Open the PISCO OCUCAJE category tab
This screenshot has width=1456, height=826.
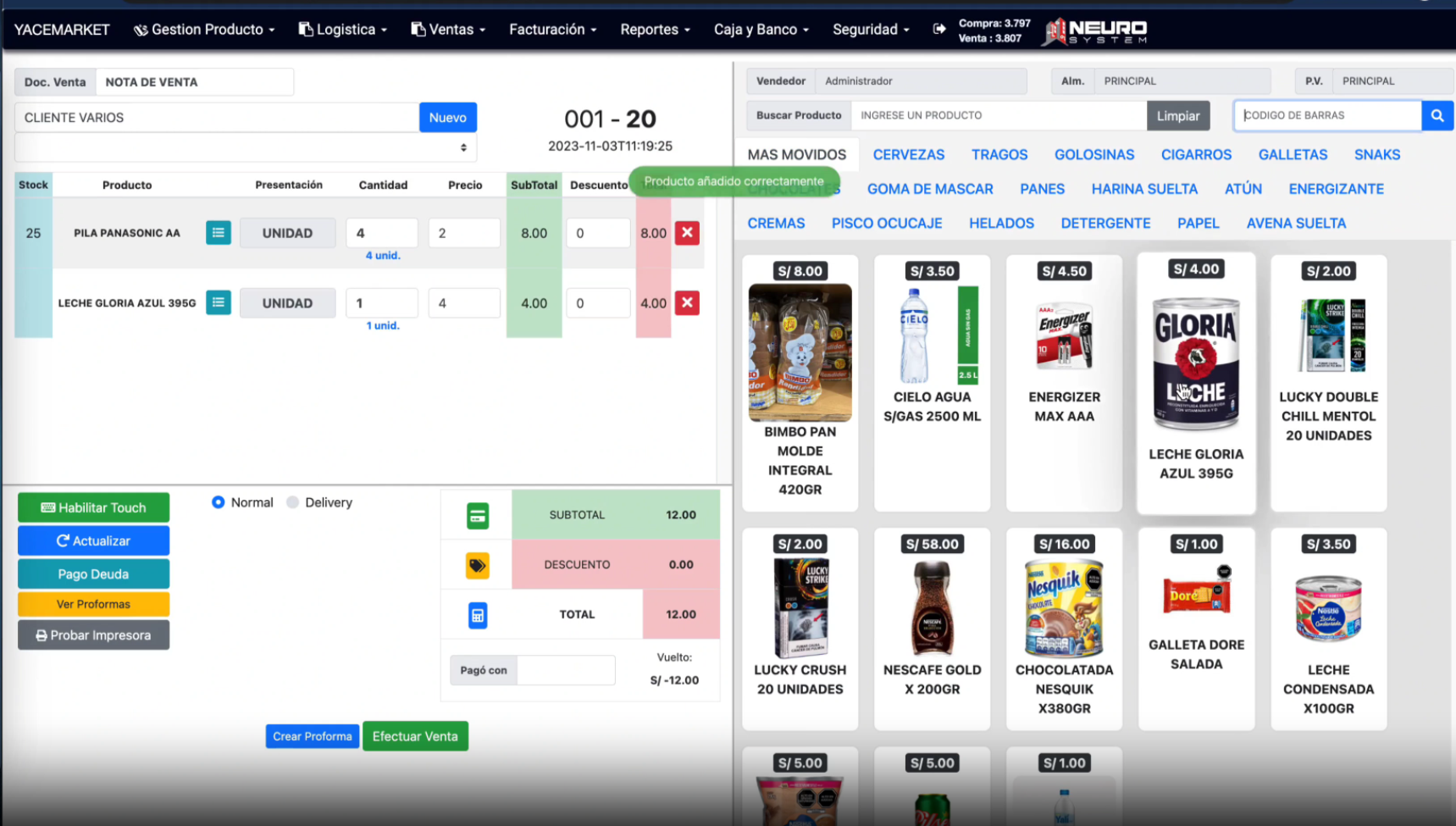click(x=887, y=223)
